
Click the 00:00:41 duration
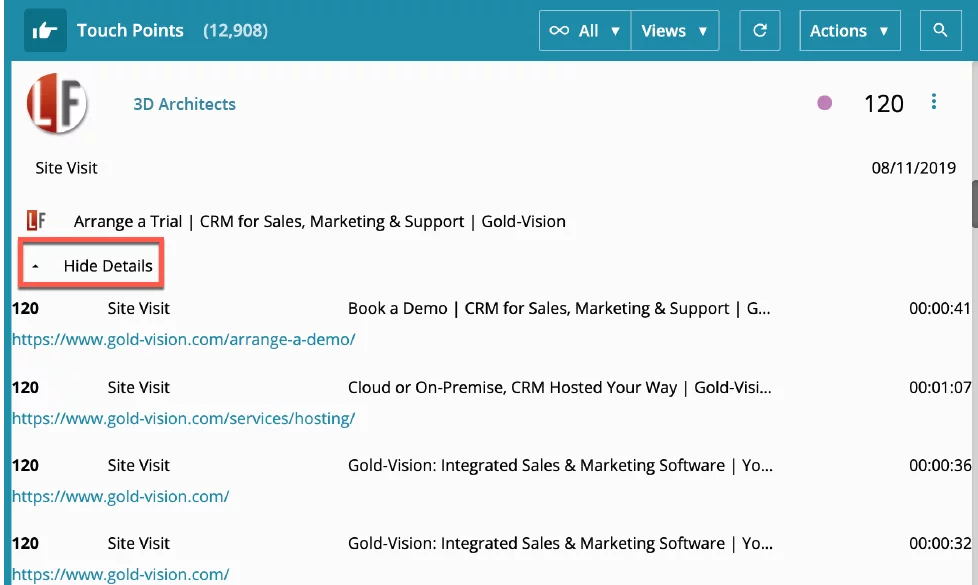coord(940,309)
